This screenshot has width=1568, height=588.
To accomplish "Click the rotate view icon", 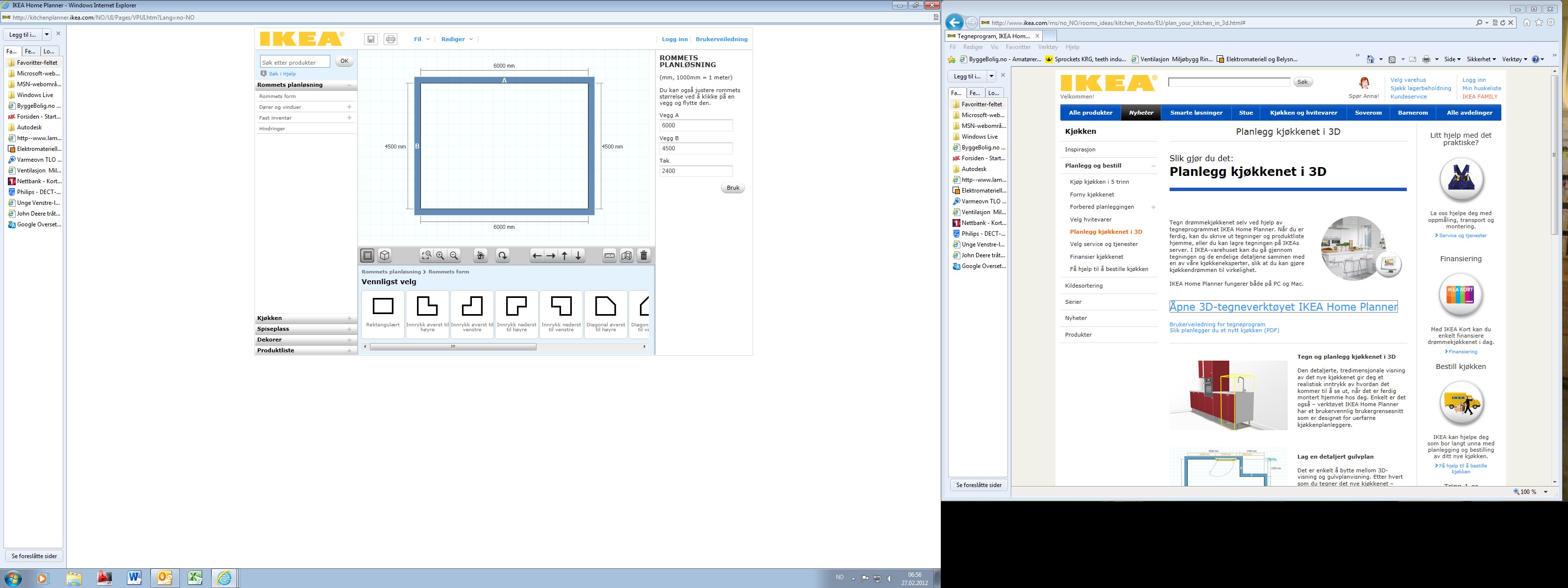I will tap(503, 256).
